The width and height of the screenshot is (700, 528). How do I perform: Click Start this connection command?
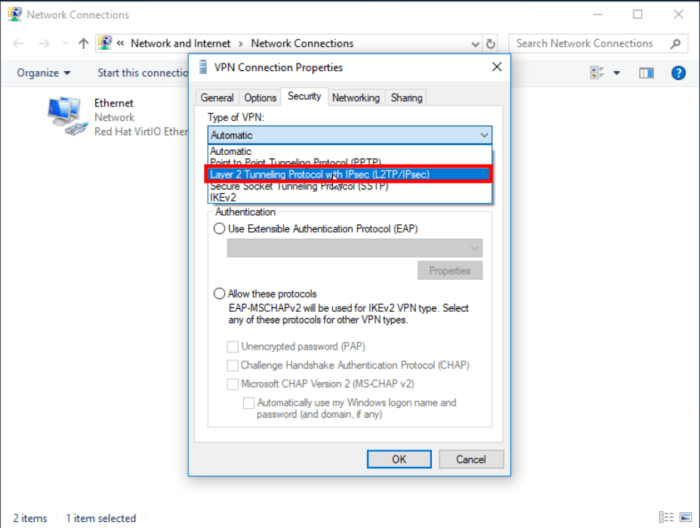(x=143, y=73)
